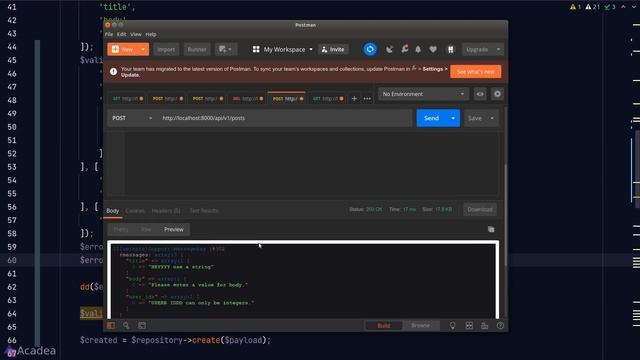
Task: Open the Find magnifier icon in status bar
Action: point(126,325)
